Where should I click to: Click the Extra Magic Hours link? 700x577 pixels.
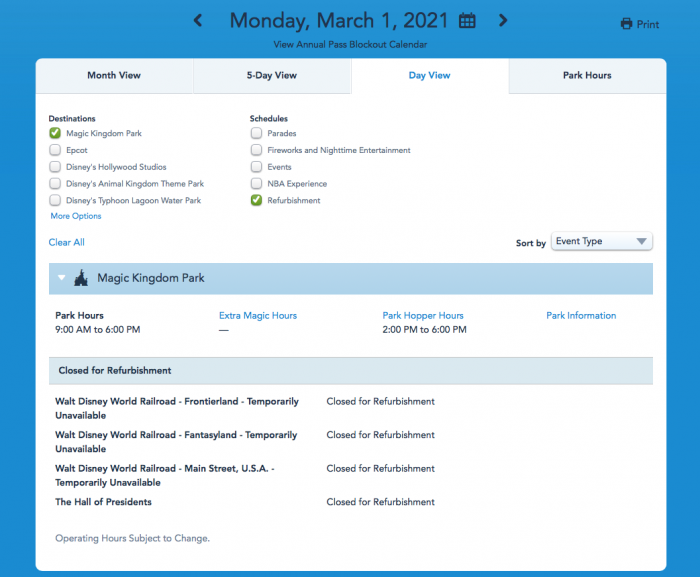click(258, 315)
